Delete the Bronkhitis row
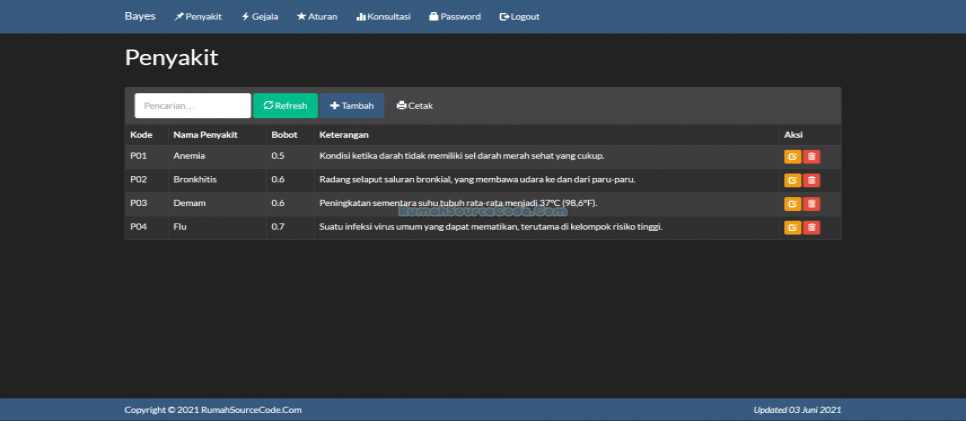Image resolution: width=966 pixels, height=421 pixels. pos(811,180)
